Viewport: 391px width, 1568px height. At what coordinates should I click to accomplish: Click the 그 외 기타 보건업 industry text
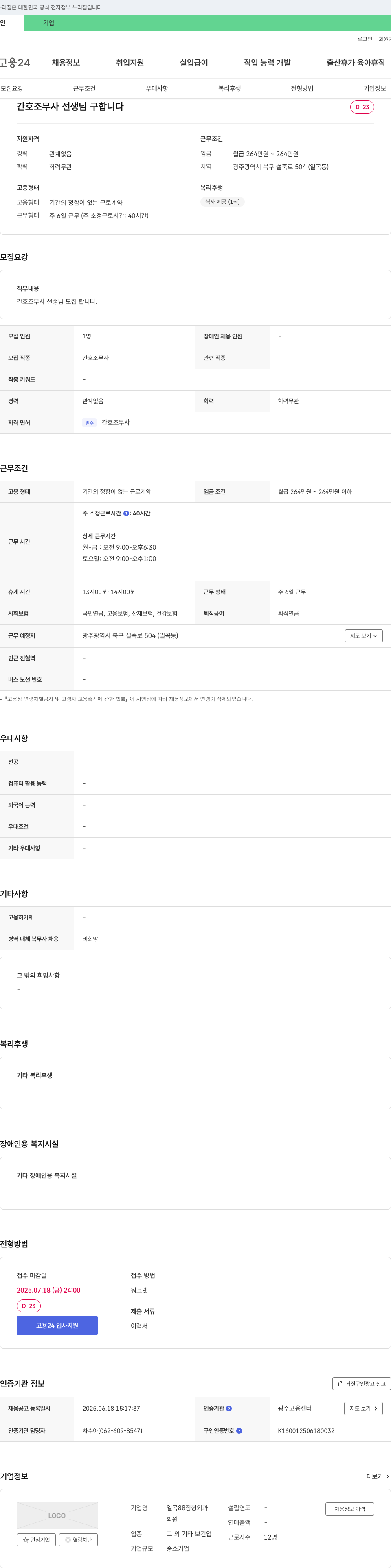pyautogui.click(x=189, y=1535)
